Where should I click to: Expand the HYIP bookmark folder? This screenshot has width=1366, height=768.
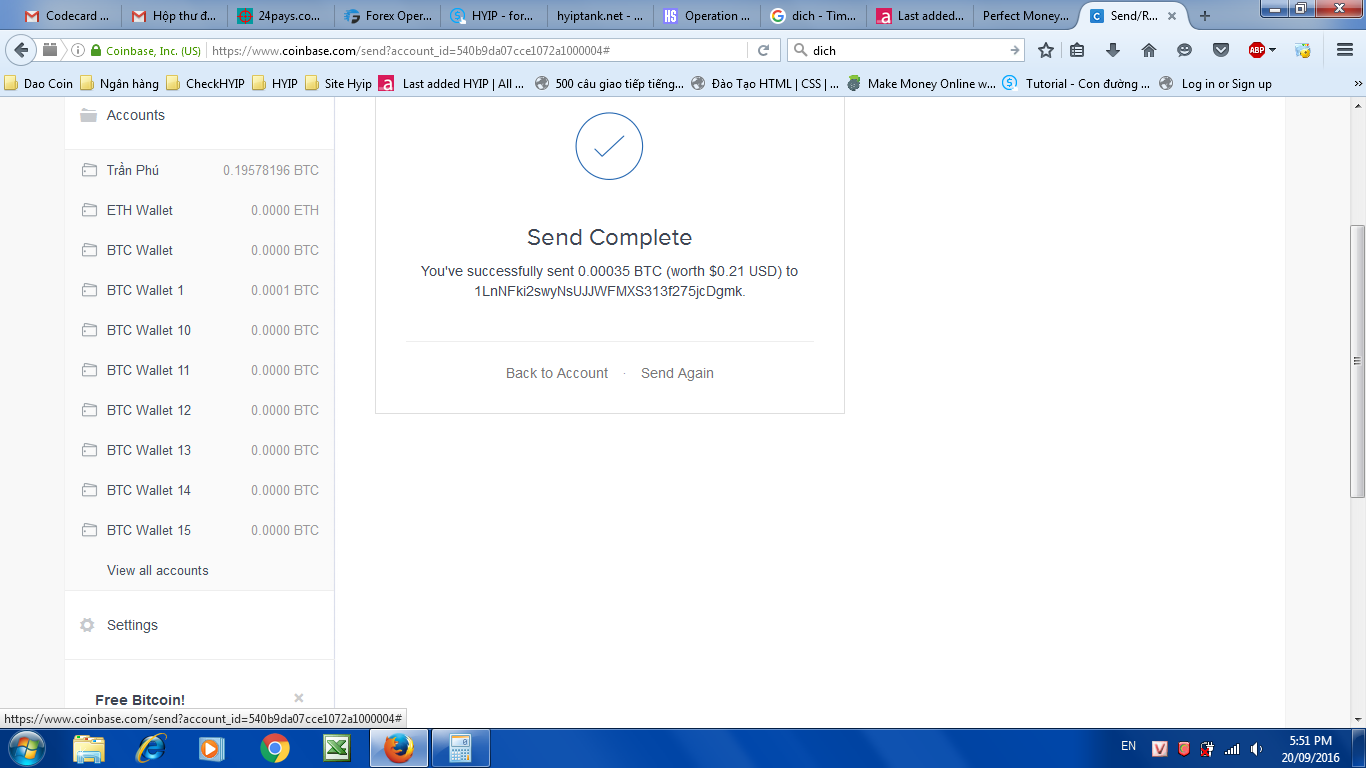274,84
